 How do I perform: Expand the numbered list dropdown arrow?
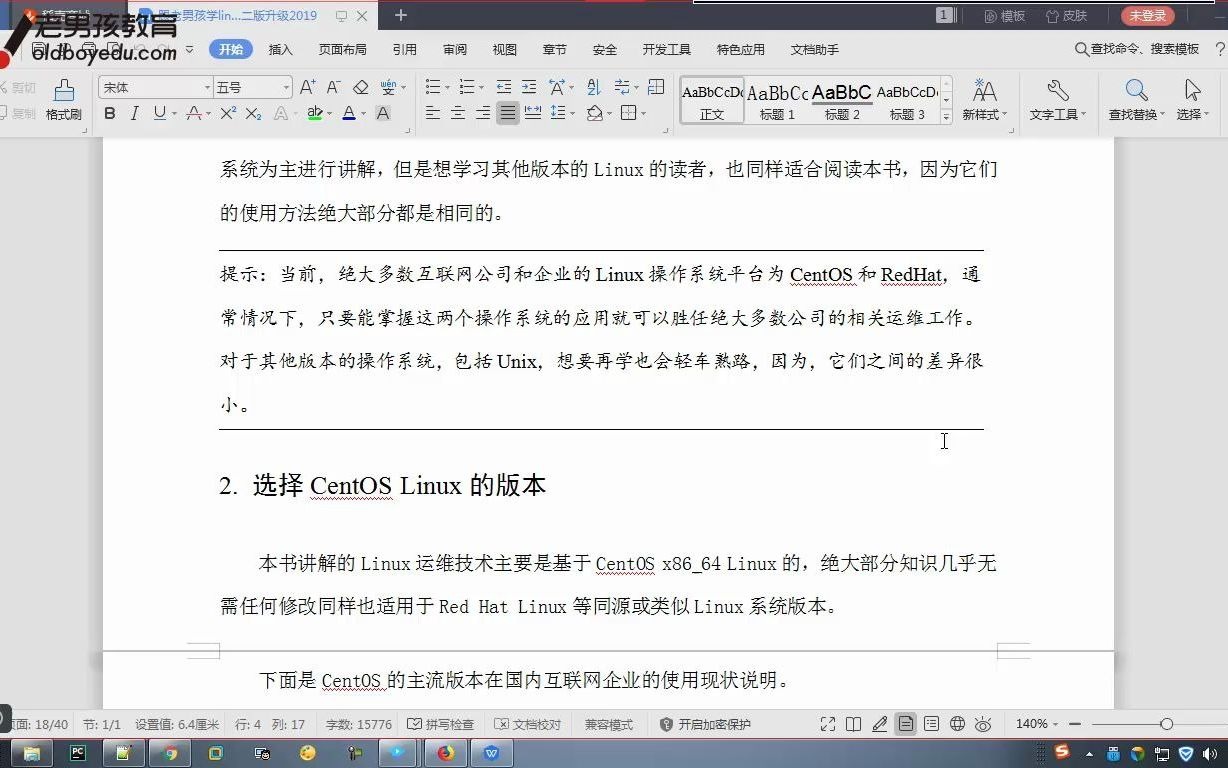tap(481, 87)
